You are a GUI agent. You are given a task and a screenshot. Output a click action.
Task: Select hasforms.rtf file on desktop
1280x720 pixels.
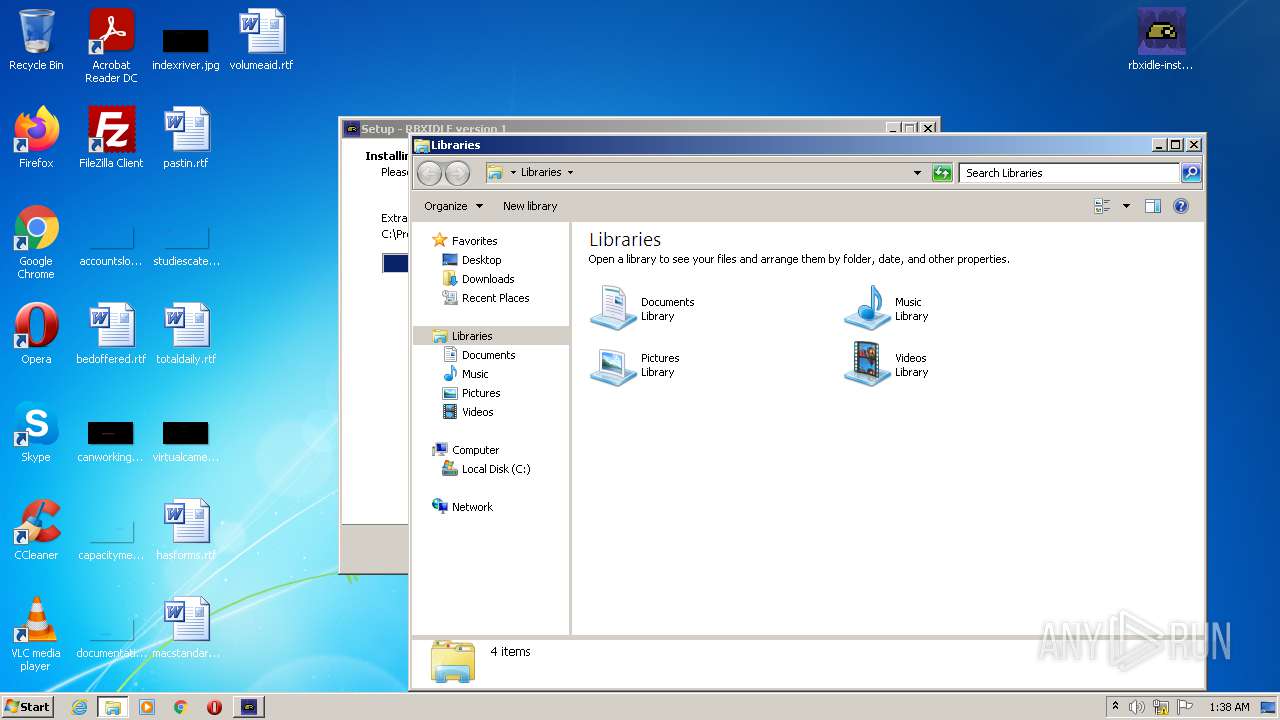click(x=186, y=530)
